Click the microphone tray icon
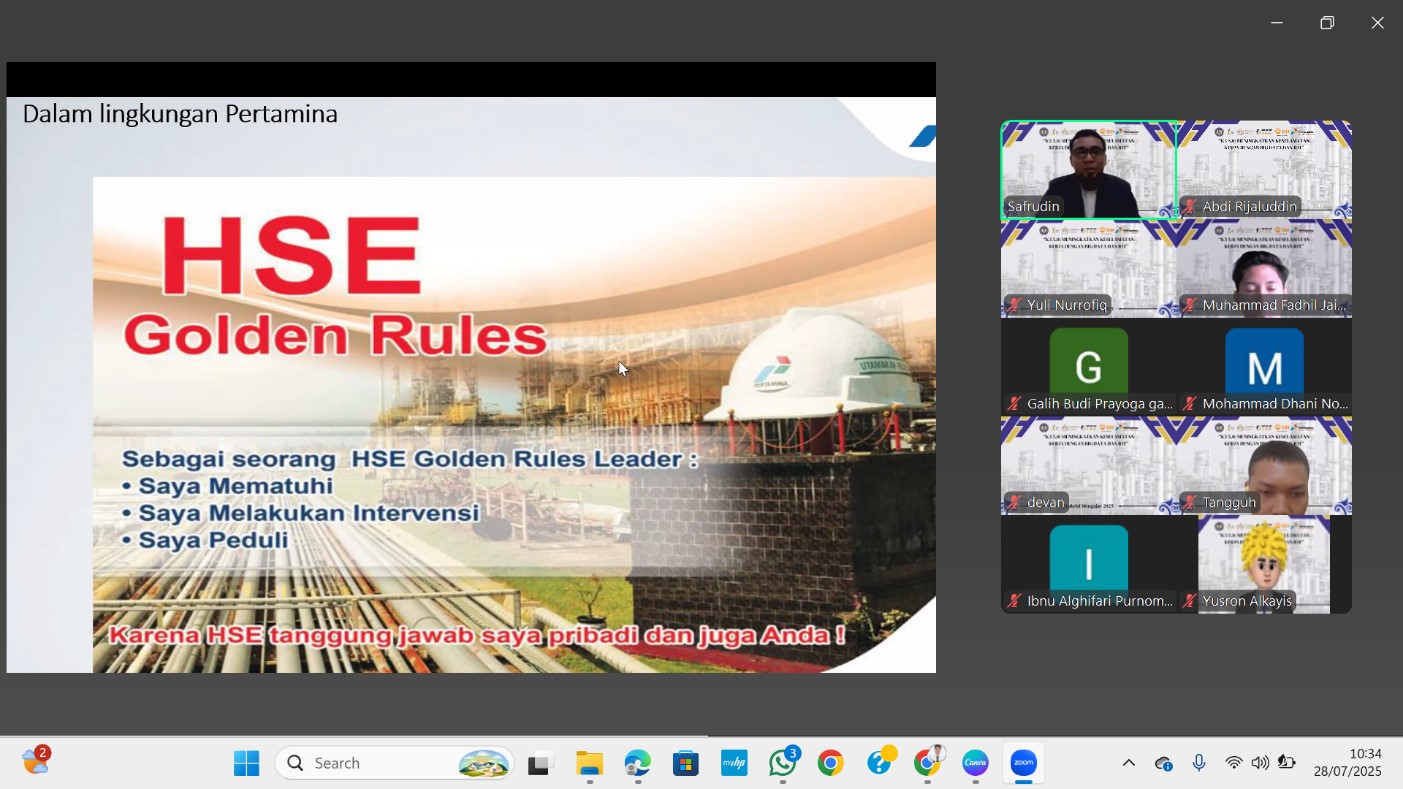Viewport: 1403px width, 789px height. 1199,763
